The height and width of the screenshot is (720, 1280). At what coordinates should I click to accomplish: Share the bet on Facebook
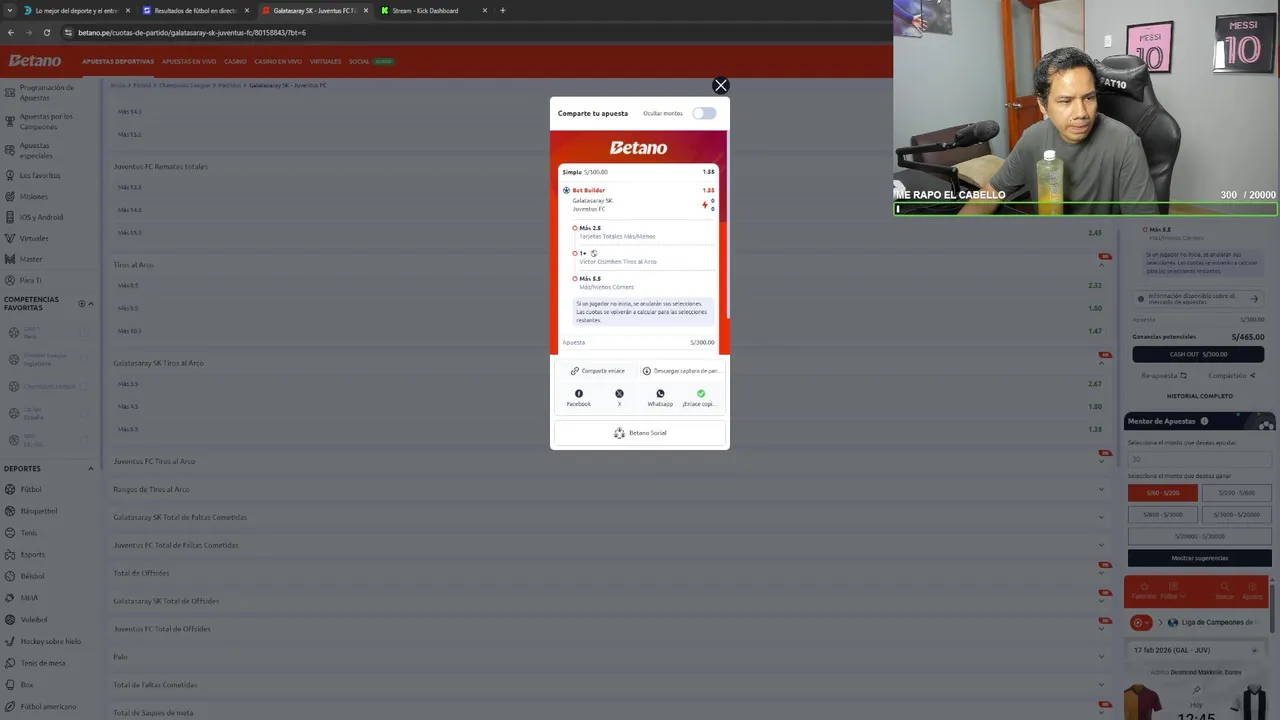point(578,397)
